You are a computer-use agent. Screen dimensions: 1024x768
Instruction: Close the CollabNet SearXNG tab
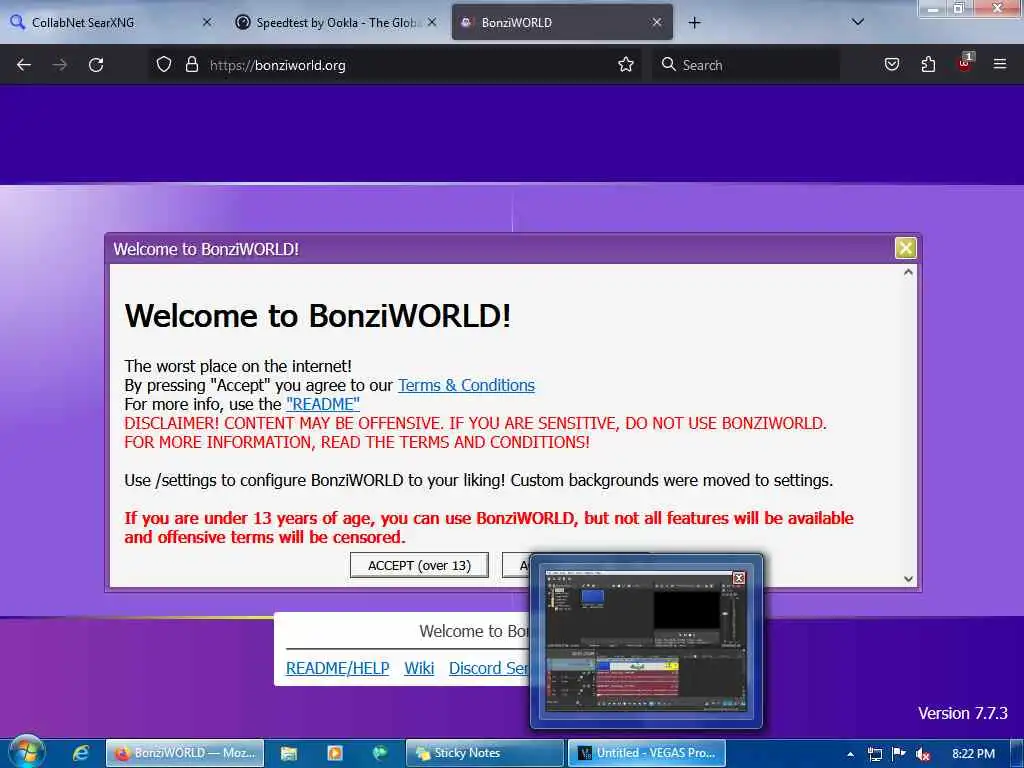(x=207, y=22)
